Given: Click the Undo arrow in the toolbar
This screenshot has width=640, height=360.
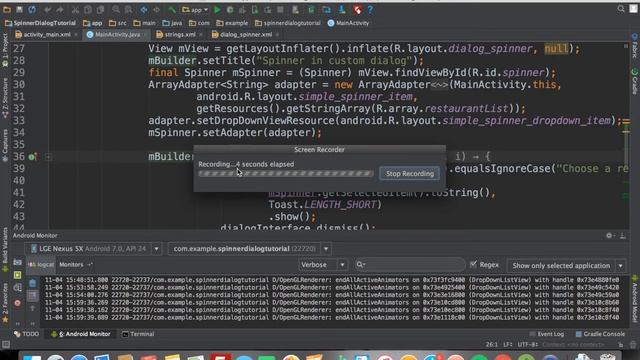Looking at the screenshot, I should click(x=48, y=9).
